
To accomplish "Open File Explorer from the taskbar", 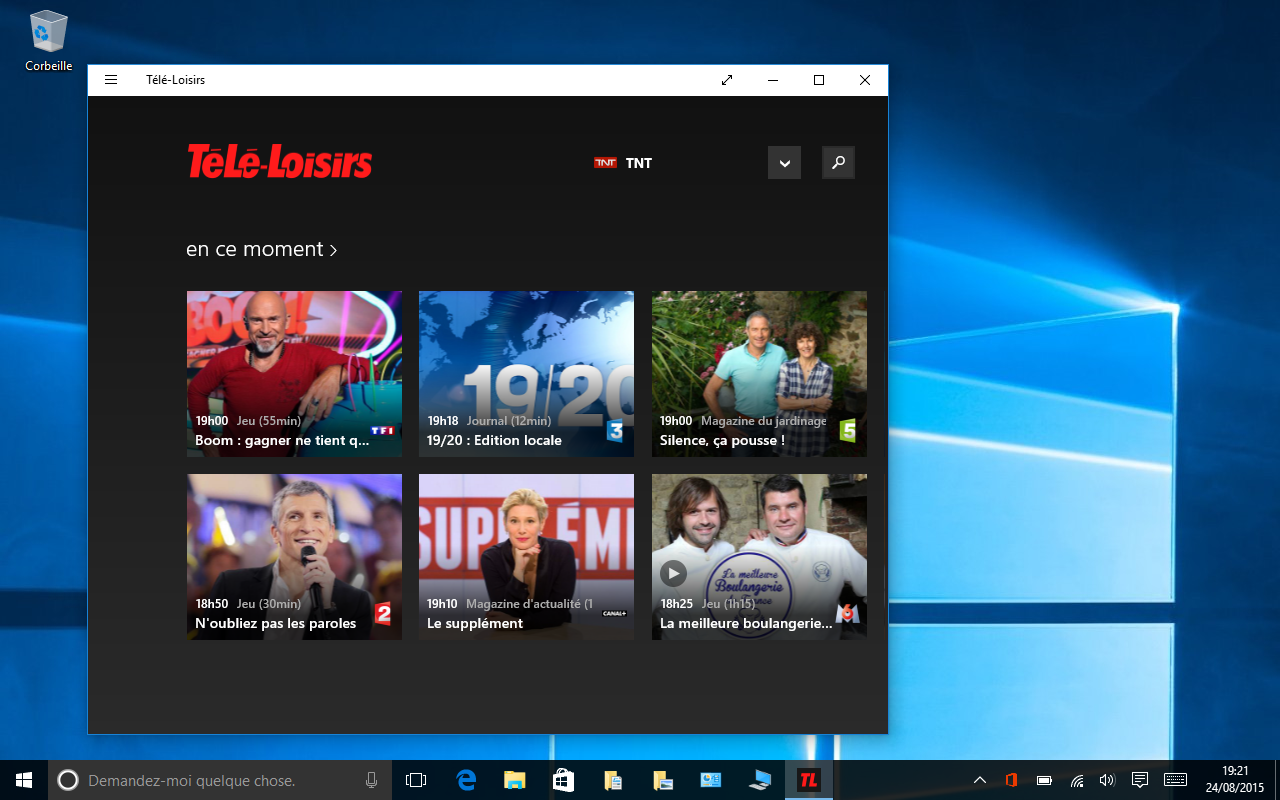I will (514, 780).
